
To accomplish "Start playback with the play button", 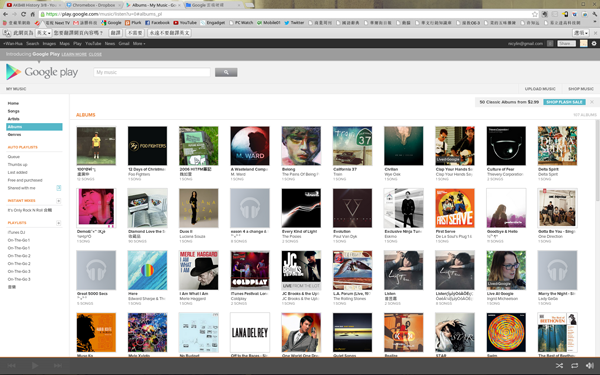I will click(x=35, y=365).
